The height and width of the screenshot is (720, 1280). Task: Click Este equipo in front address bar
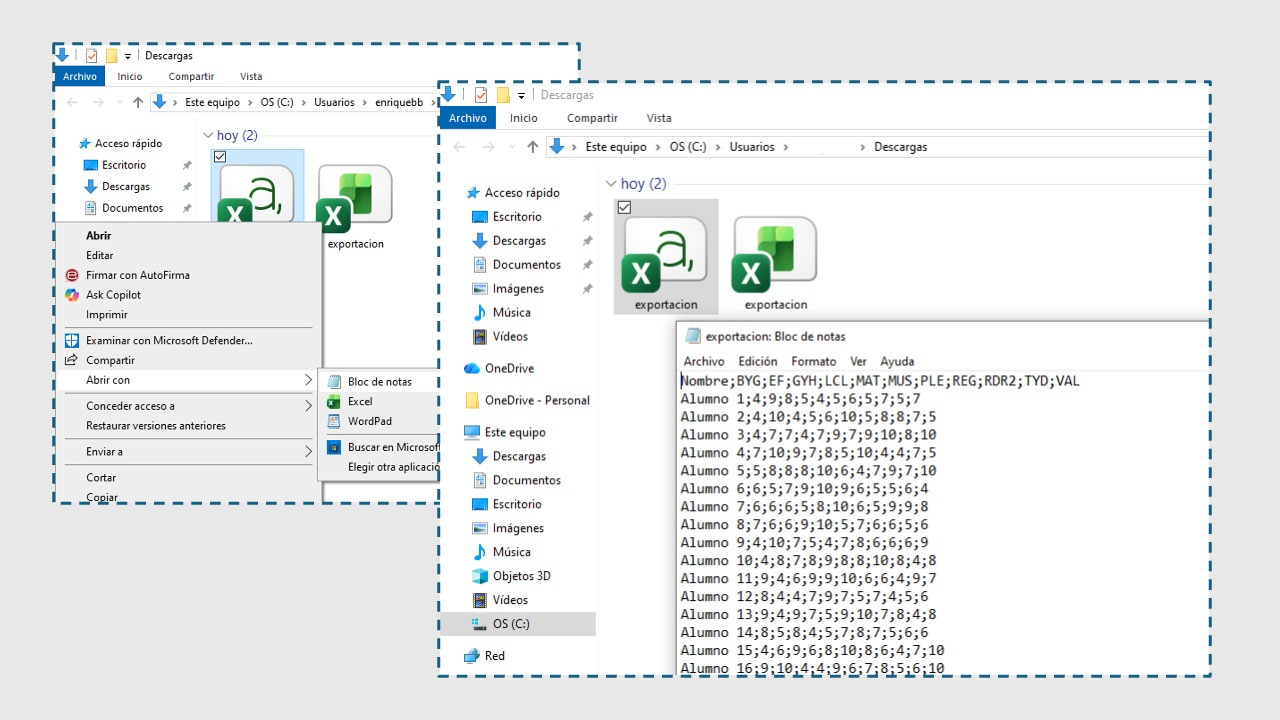pos(616,147)
